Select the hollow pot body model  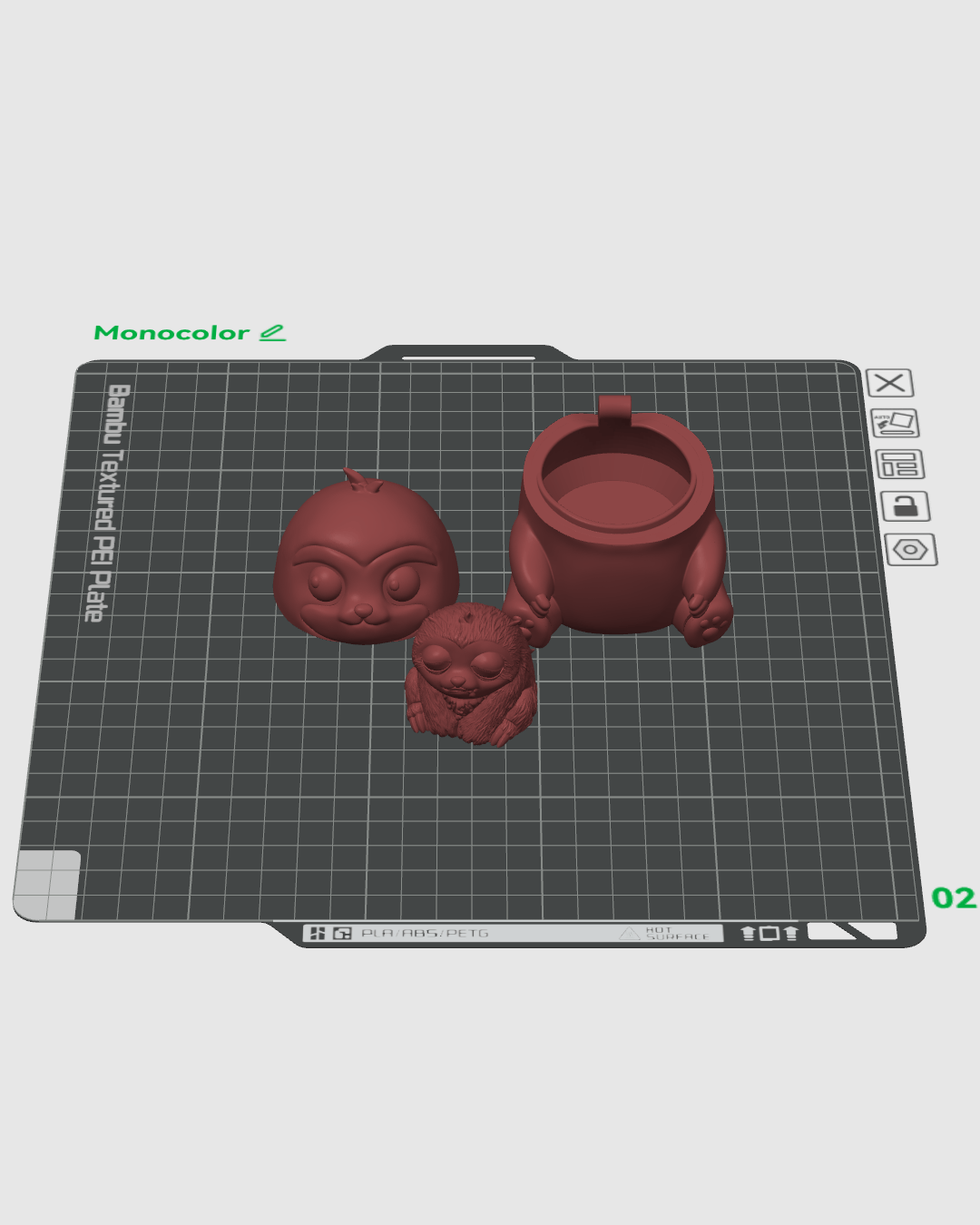click(x=619, y=522)
